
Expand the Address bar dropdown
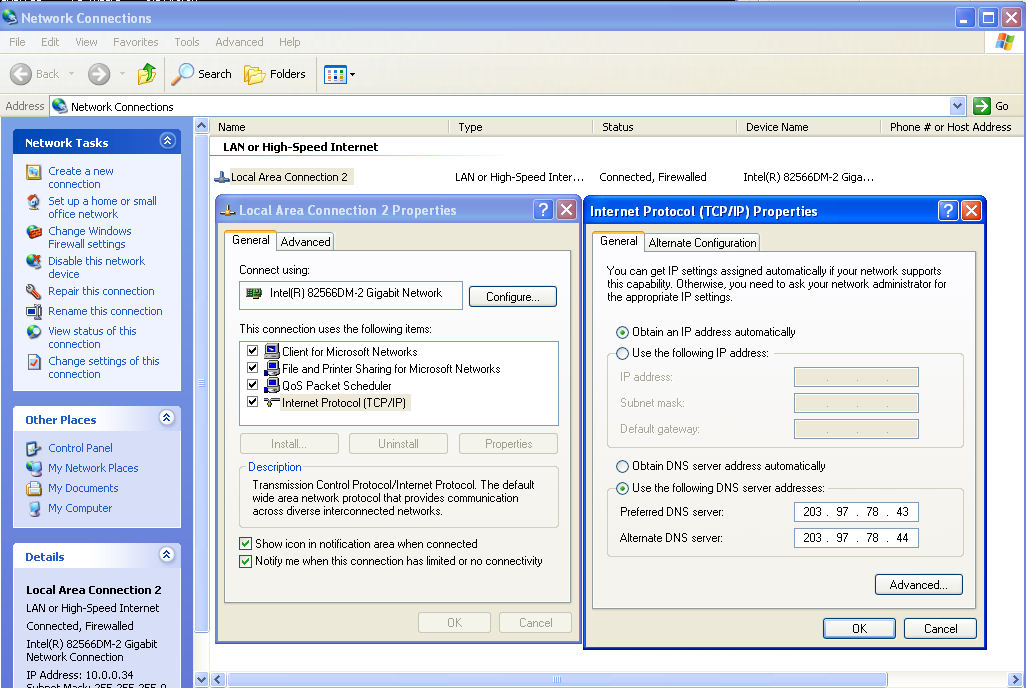click(x=957, y=106)
